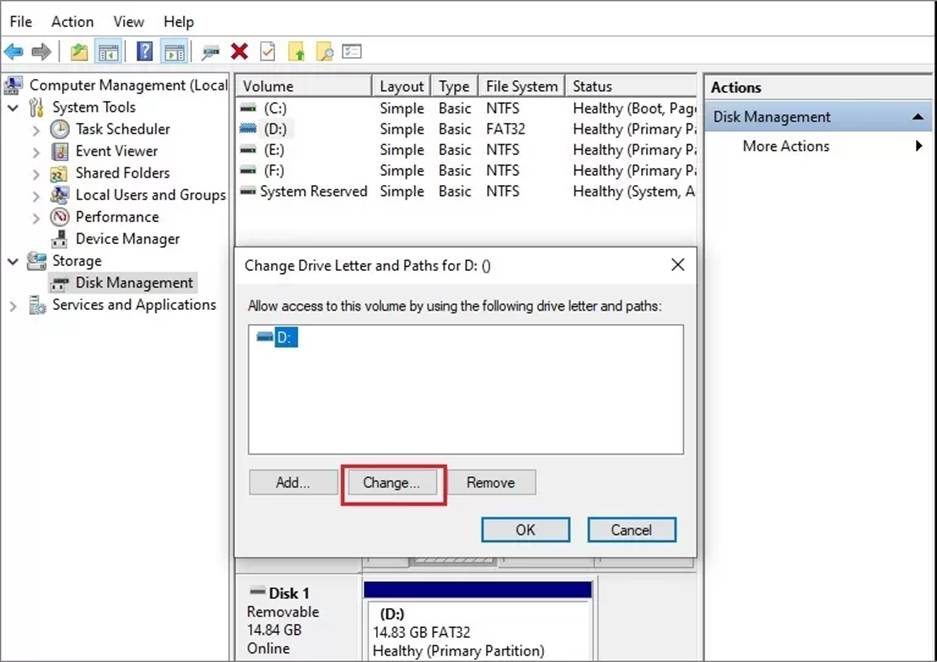Collapse the System Tools tree node
The height and width of the screenshot is (662, 937).
pyautogui.click(x=13, y=107)
